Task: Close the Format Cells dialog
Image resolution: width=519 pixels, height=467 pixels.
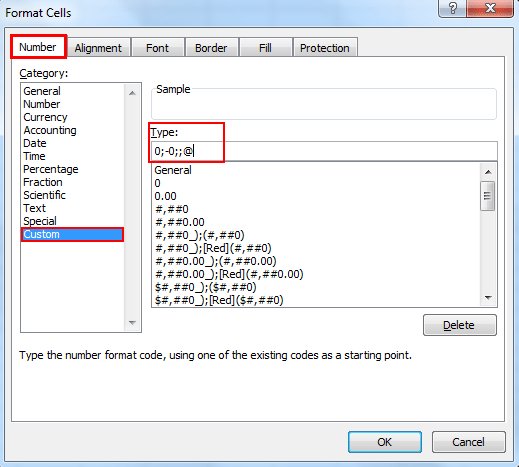Action: [490, 8]
